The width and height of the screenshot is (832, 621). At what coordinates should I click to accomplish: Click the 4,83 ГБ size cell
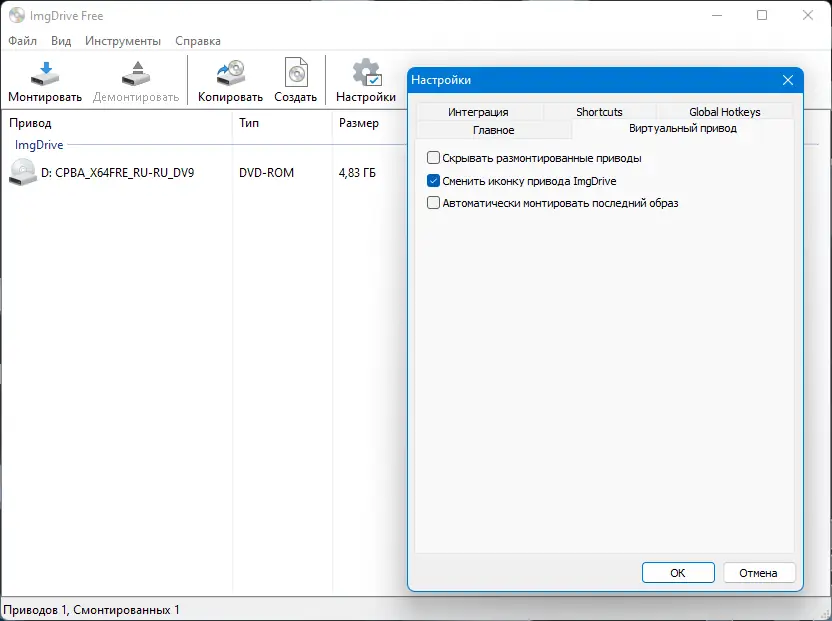click(x=357, y=172)
